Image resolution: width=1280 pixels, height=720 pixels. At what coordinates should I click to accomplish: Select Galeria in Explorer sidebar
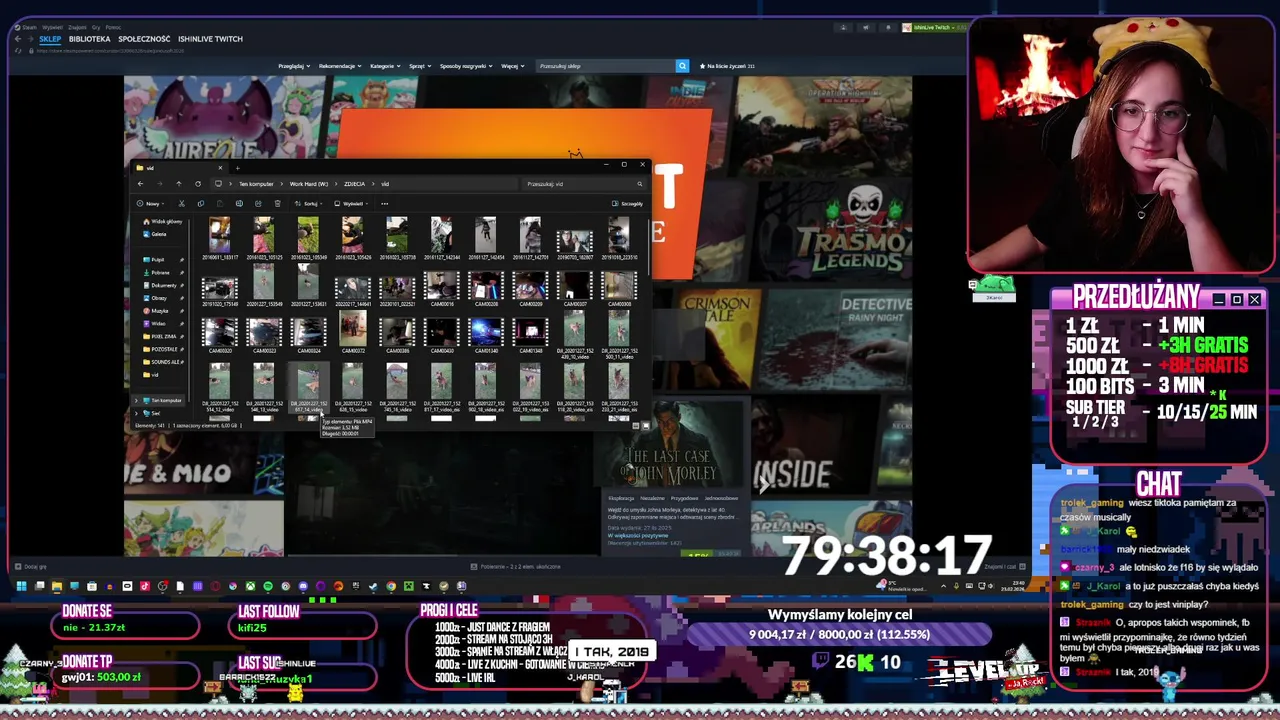pos(155,234)
